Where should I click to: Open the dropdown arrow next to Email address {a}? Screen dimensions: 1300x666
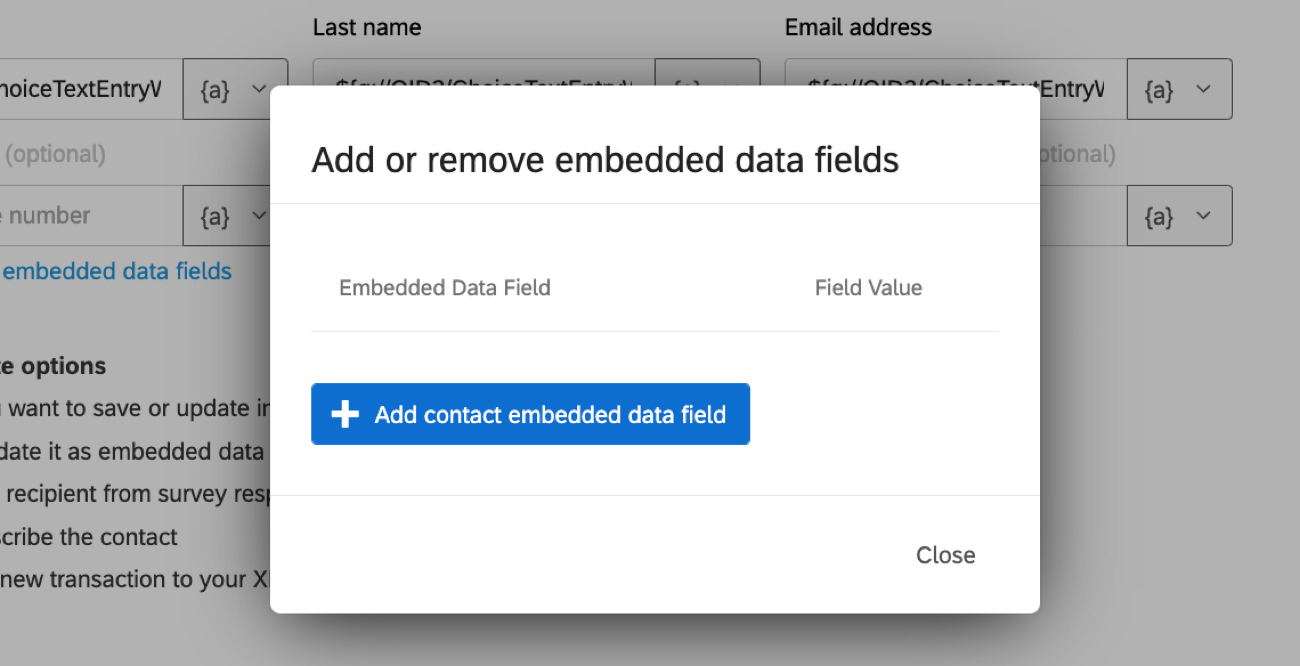click(x=1204, y=89)
